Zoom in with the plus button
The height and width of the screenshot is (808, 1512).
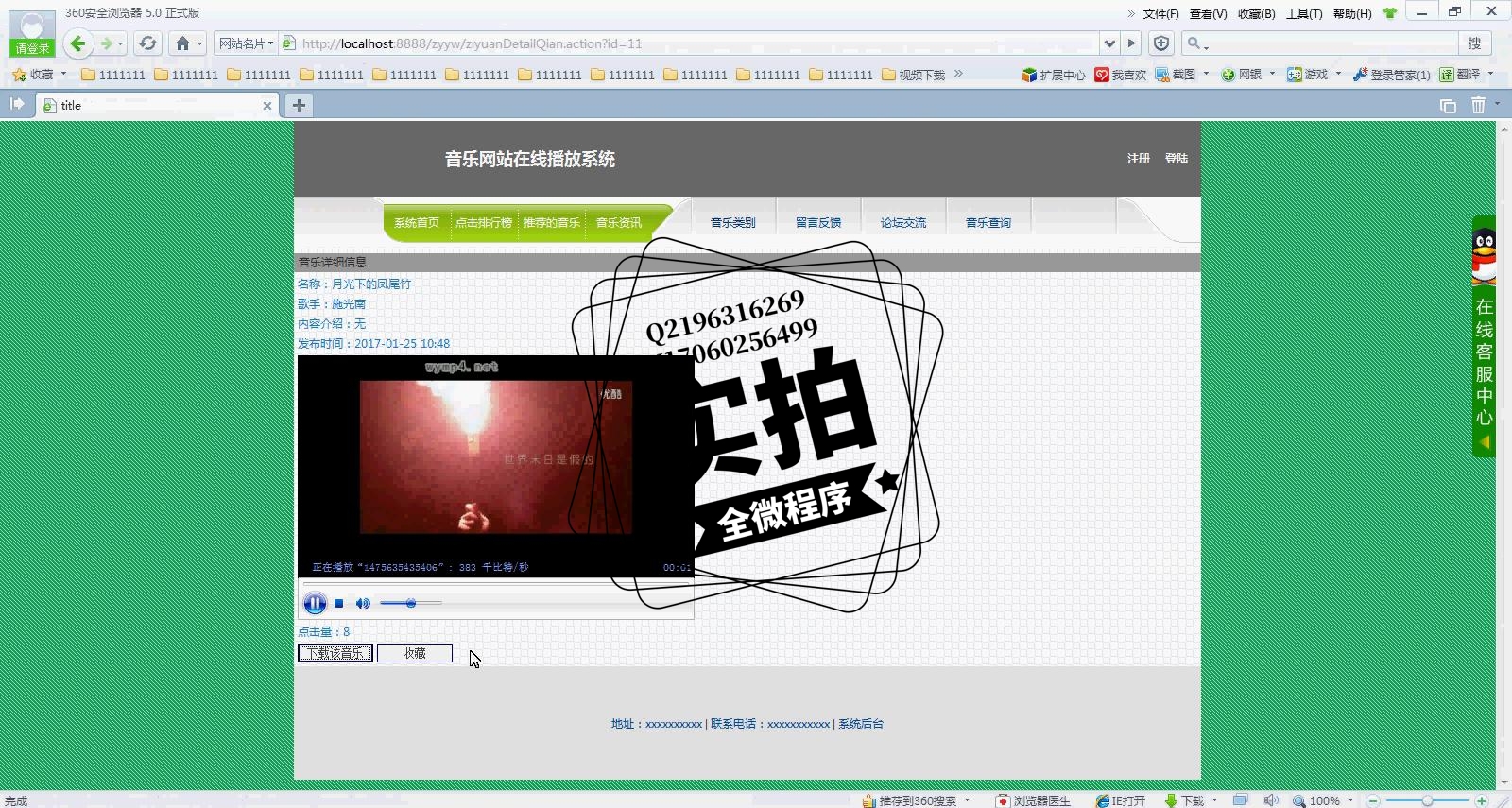(1482, 800)
